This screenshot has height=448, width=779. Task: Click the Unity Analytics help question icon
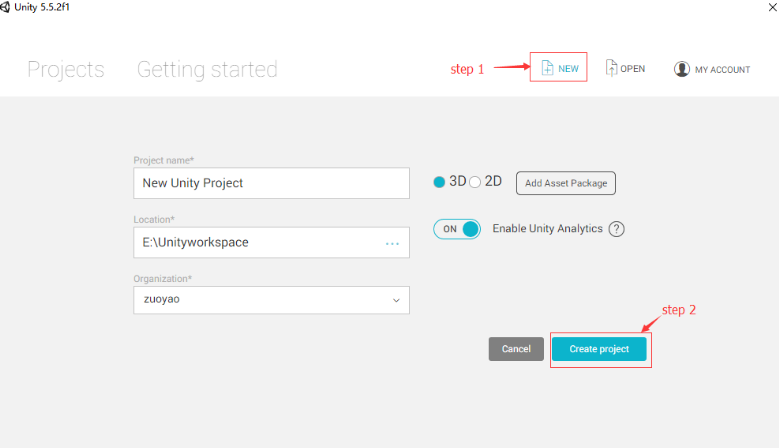tap(617, 229)
